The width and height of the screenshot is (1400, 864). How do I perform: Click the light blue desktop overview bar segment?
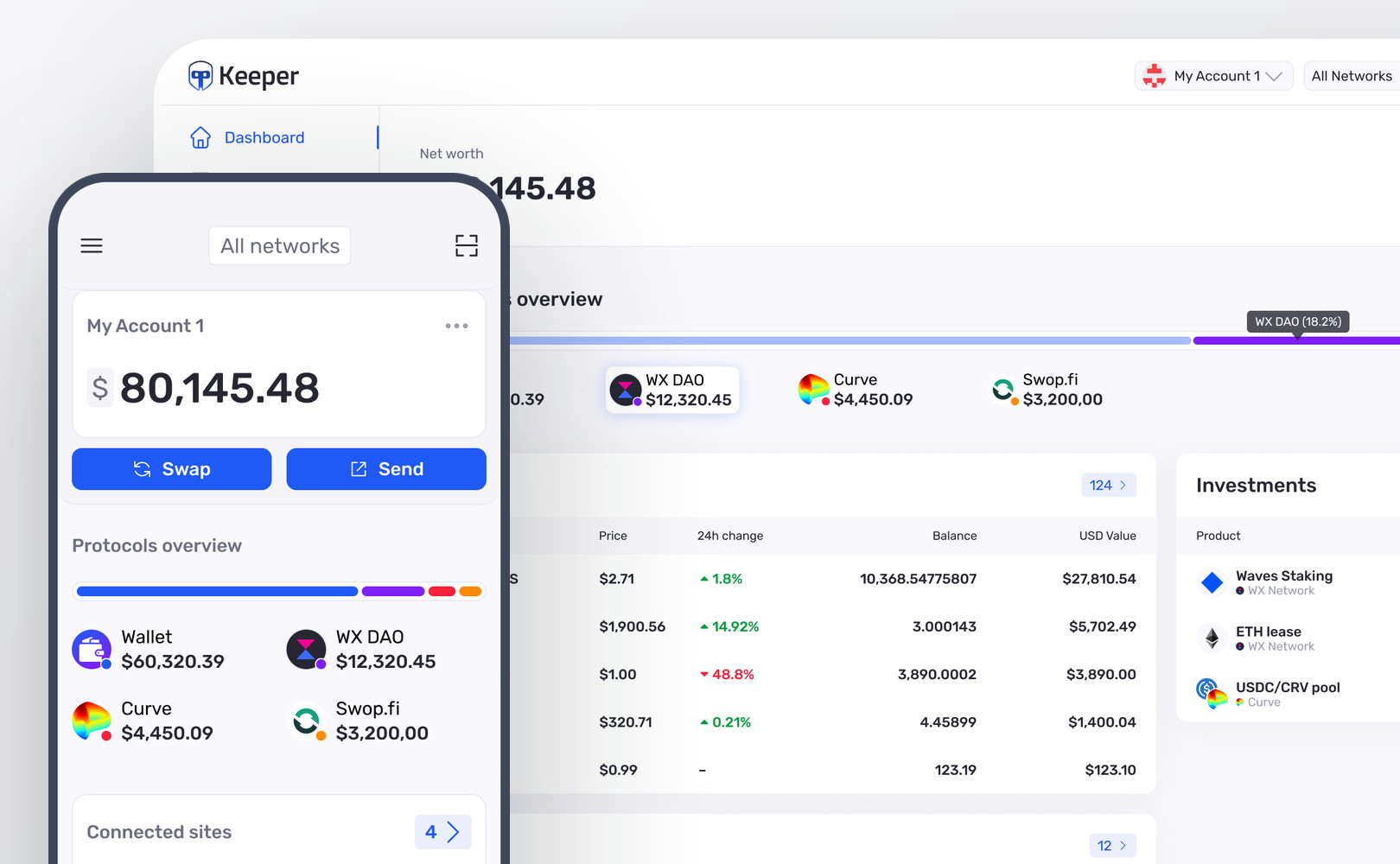(850, 340)
